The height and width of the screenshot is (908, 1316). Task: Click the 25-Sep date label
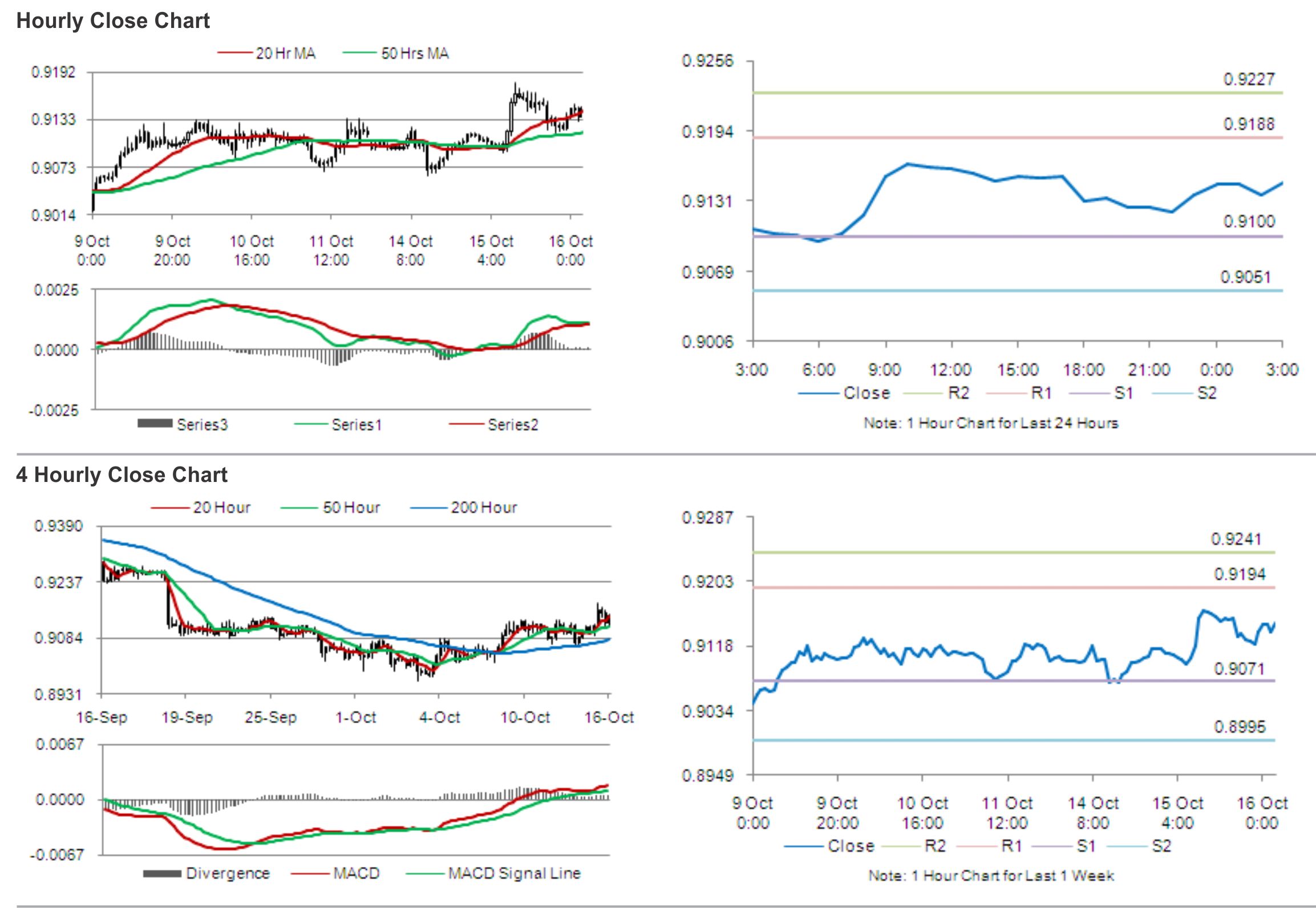point(271,717)
